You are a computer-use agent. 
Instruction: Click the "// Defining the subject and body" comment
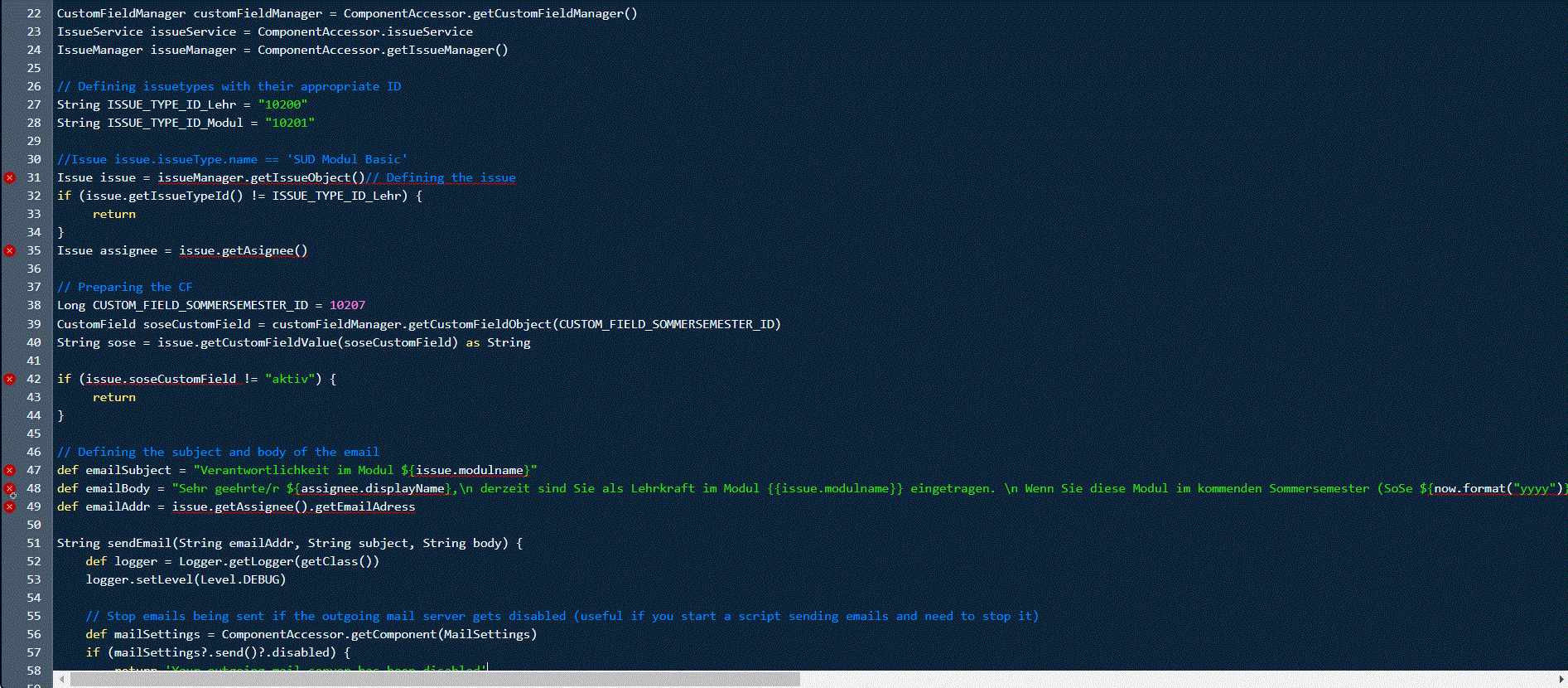pyautogui.click(x=218, y=452)
